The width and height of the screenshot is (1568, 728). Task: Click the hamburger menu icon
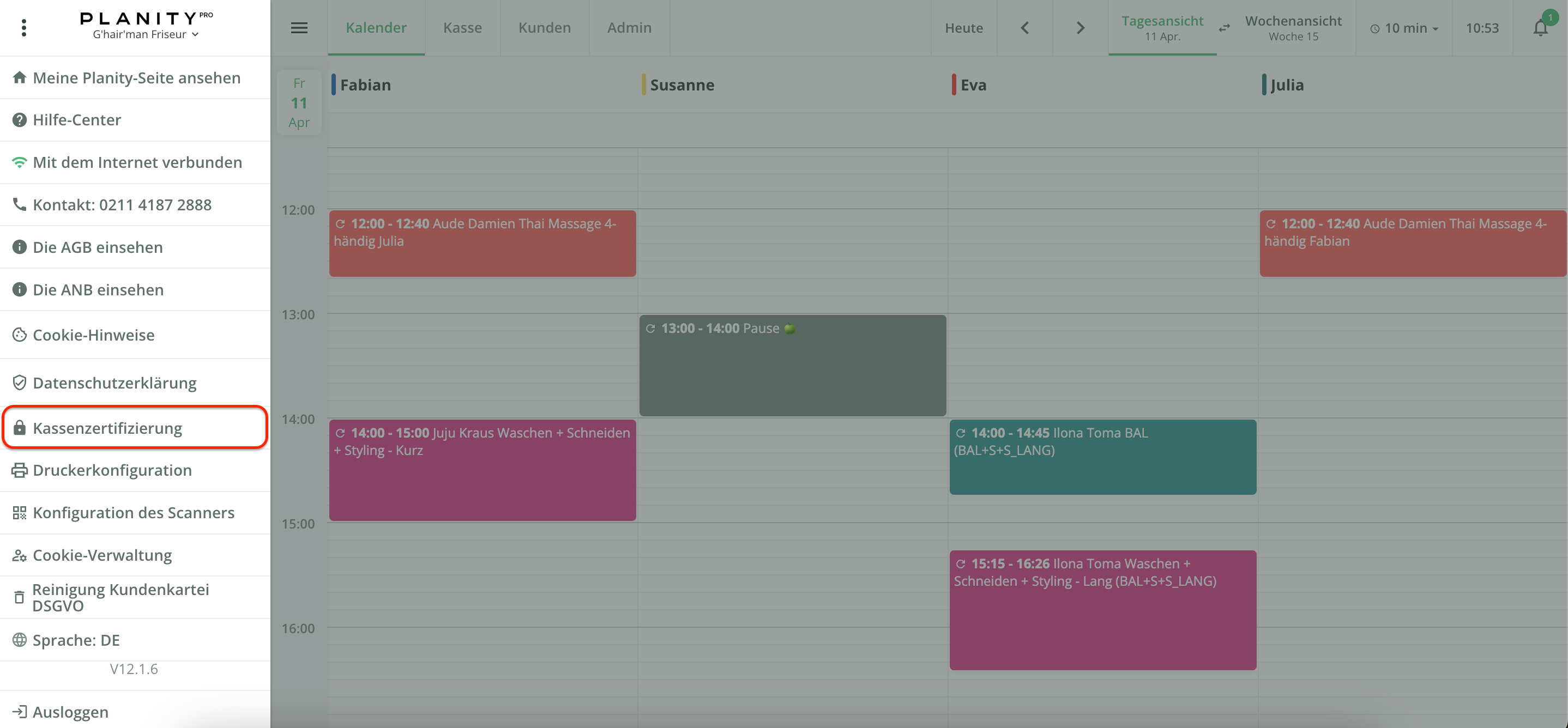(299, 28)
